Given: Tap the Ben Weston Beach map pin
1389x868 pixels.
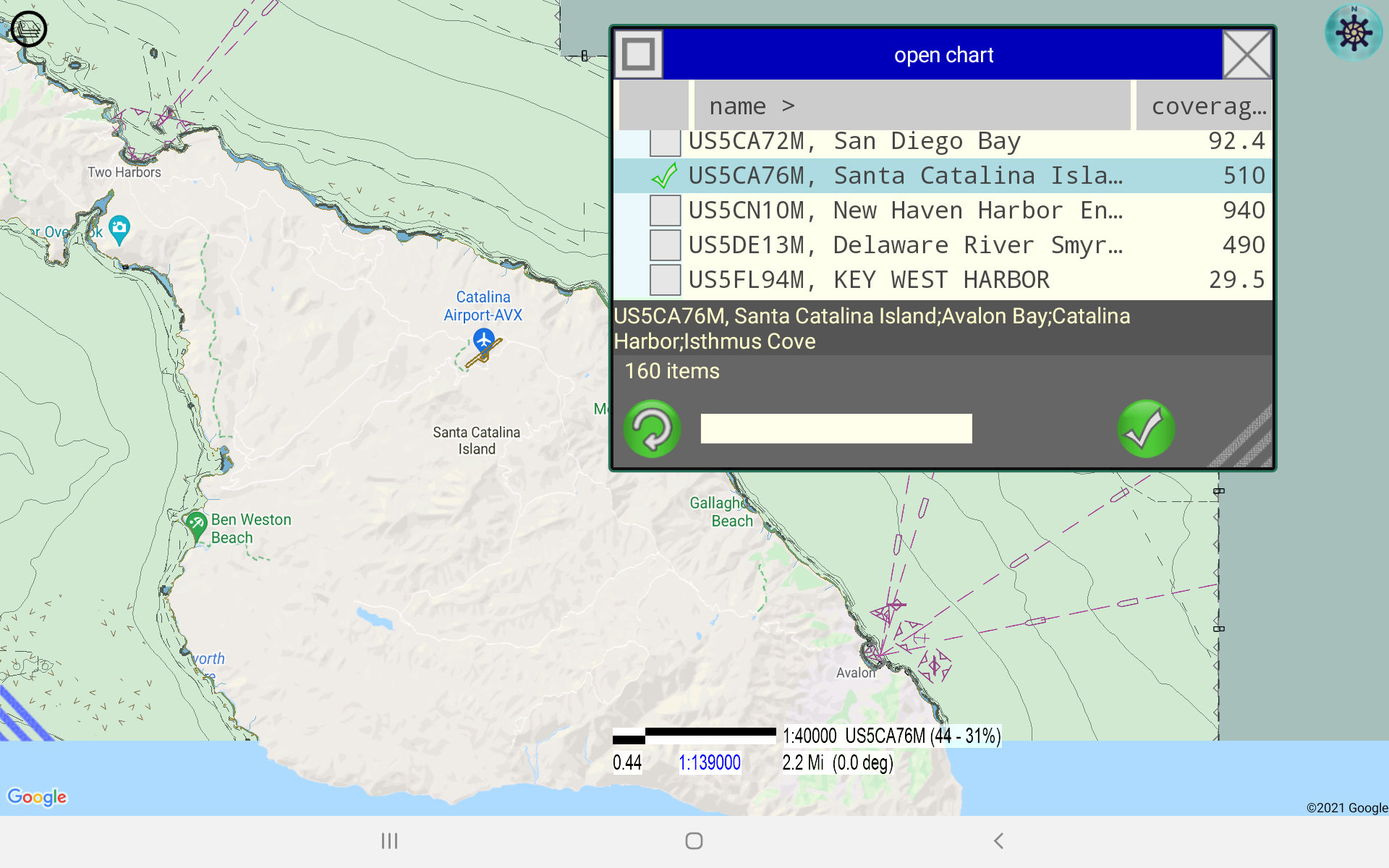Looking at the screenshot, I should click(196, 526).
